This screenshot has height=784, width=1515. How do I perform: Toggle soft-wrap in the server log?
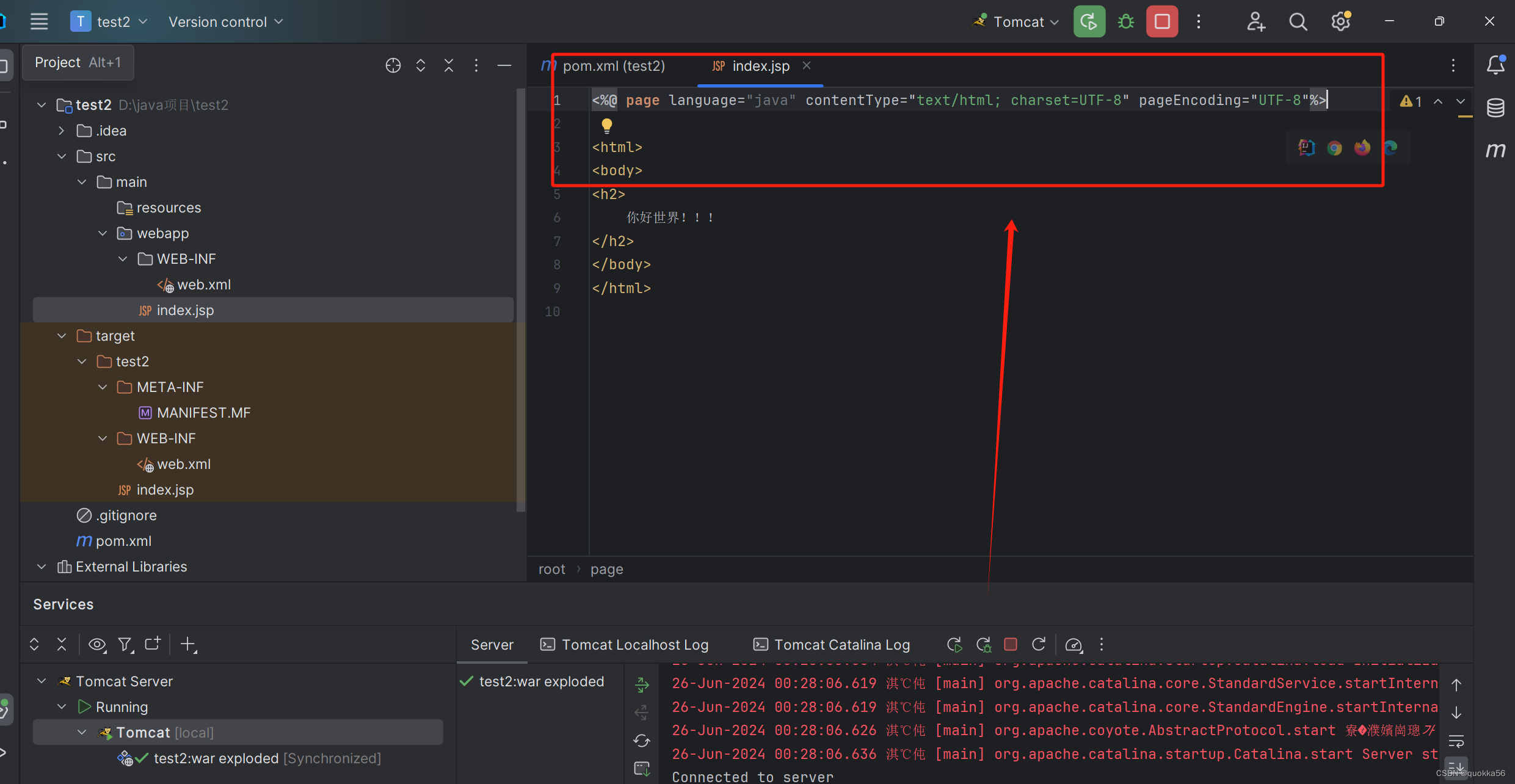coord(1456,742)
